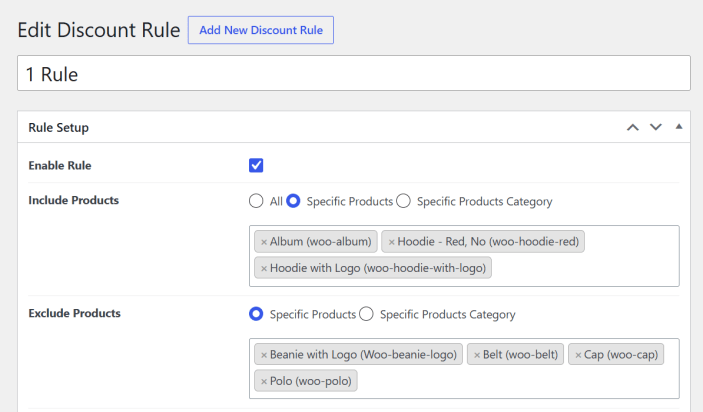703x412 pixels.
Task: Click Album (woo-album) tag text
Action: (321, 242)
